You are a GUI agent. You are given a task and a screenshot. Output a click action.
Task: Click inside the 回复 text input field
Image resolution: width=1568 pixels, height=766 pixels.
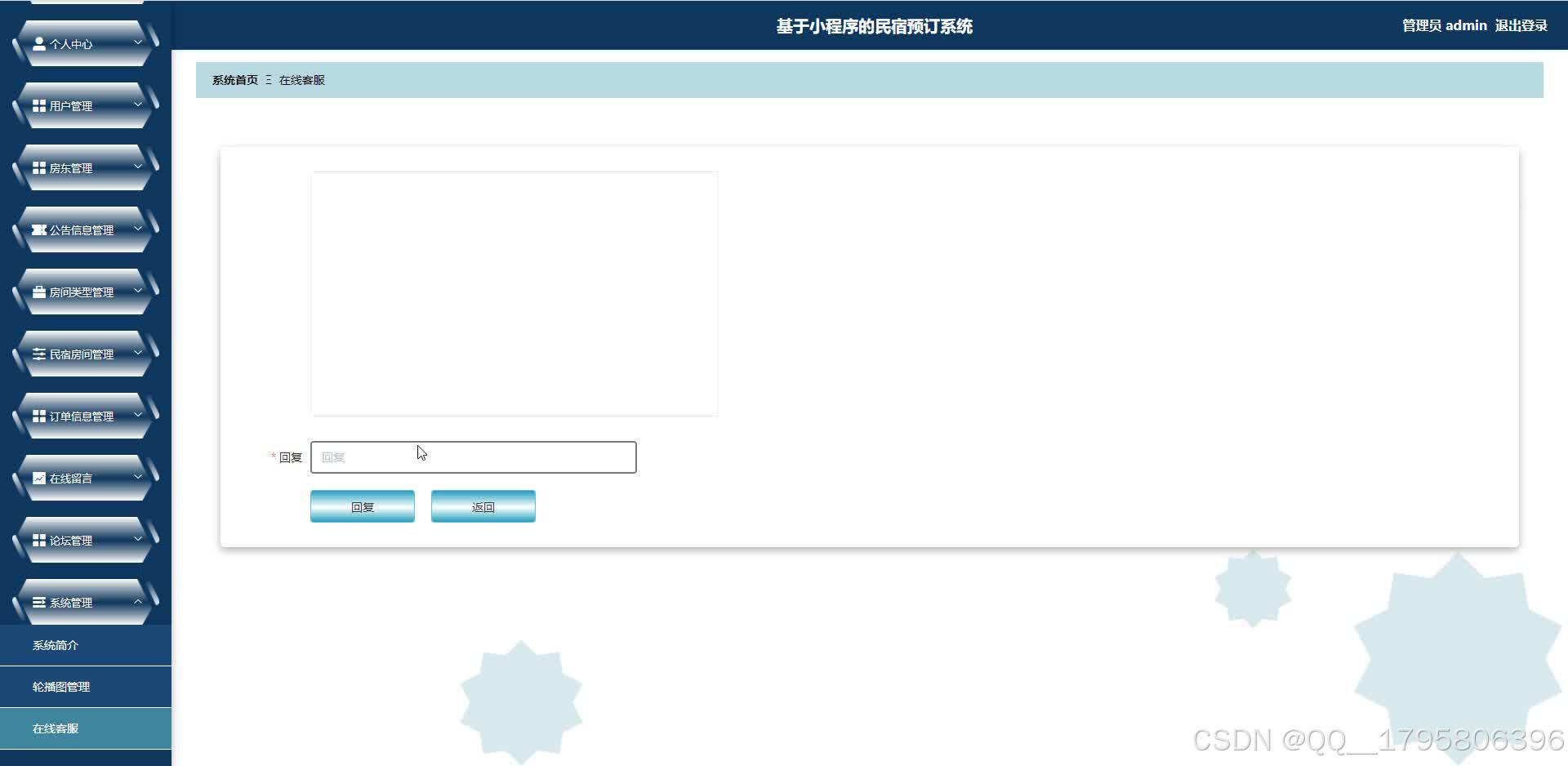pos(474,457)
